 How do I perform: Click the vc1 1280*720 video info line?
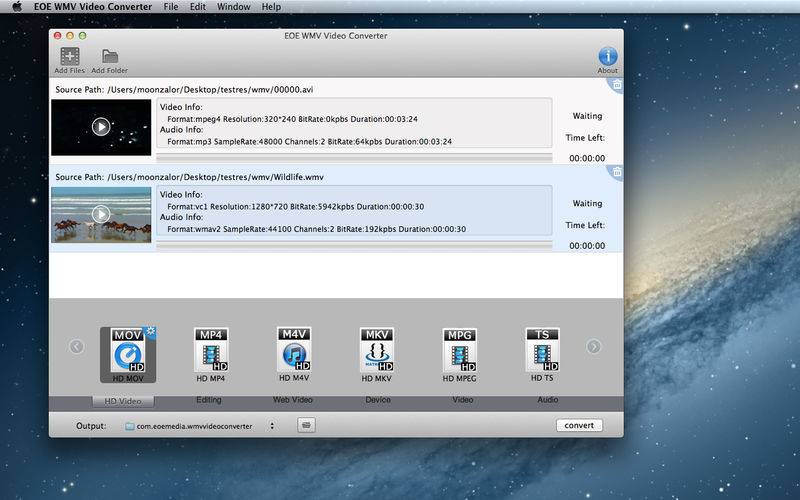(x=295, y=207)
